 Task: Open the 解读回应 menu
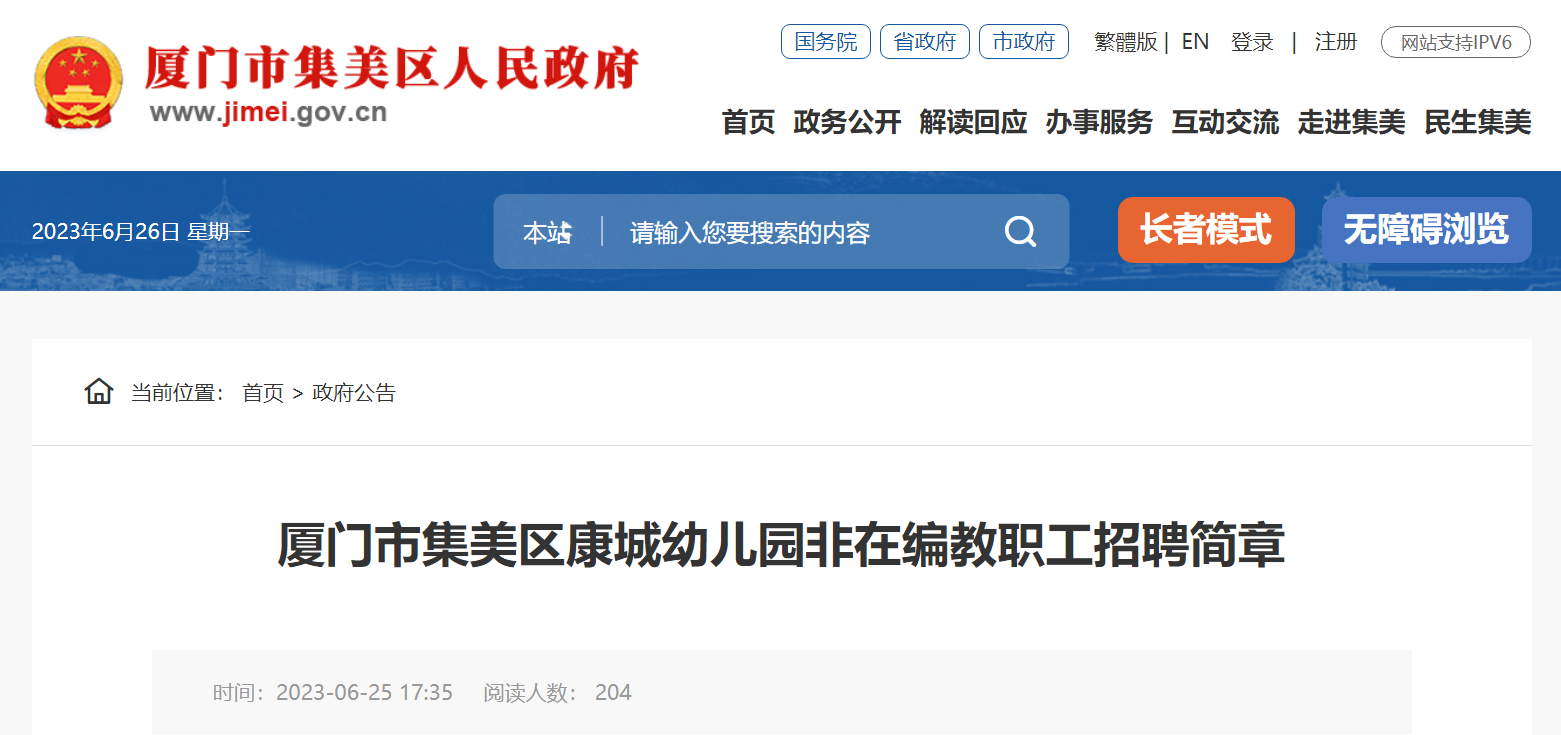click(973, 123)
